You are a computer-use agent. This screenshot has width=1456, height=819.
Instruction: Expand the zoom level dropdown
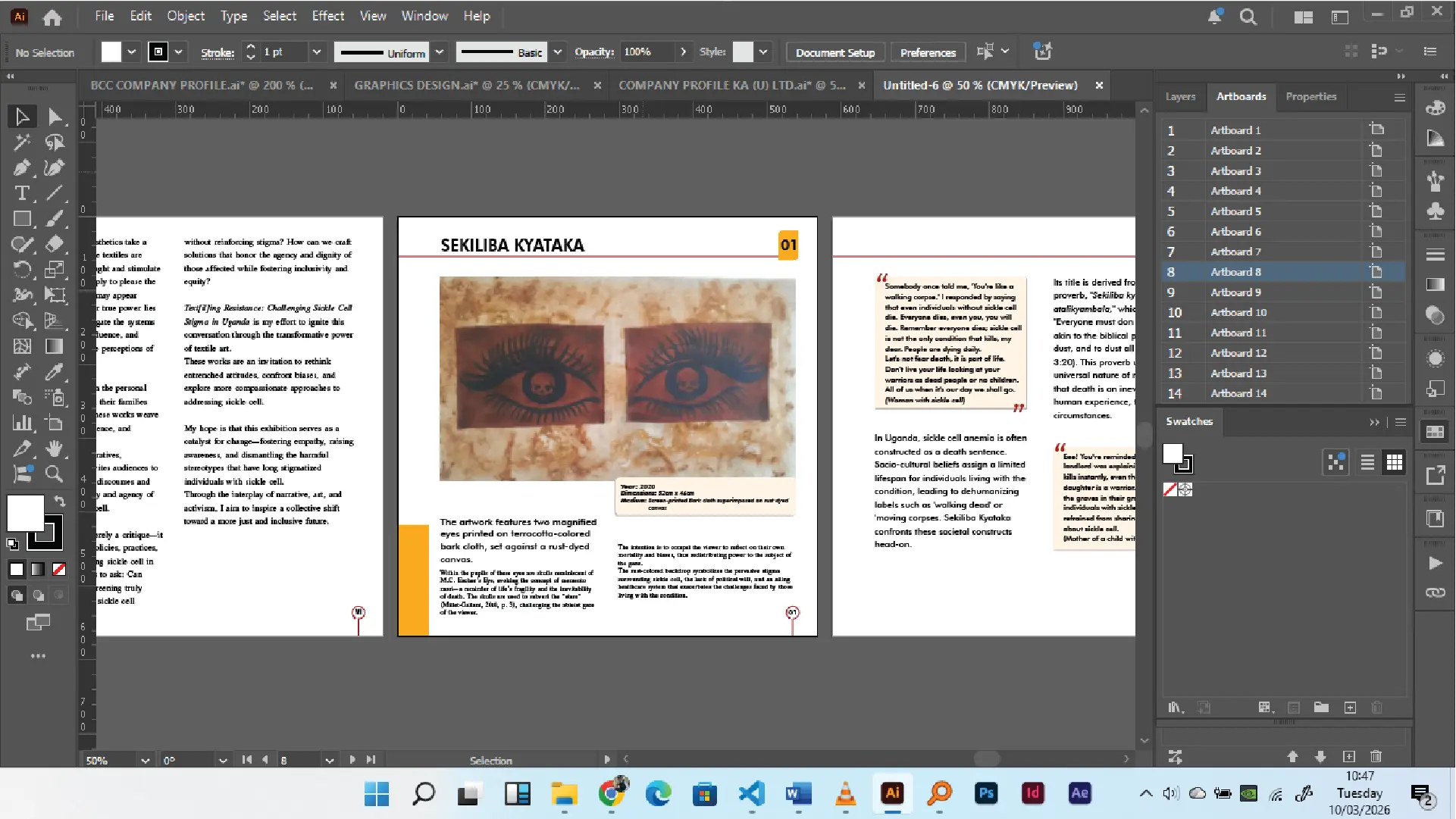pos(145,760)
